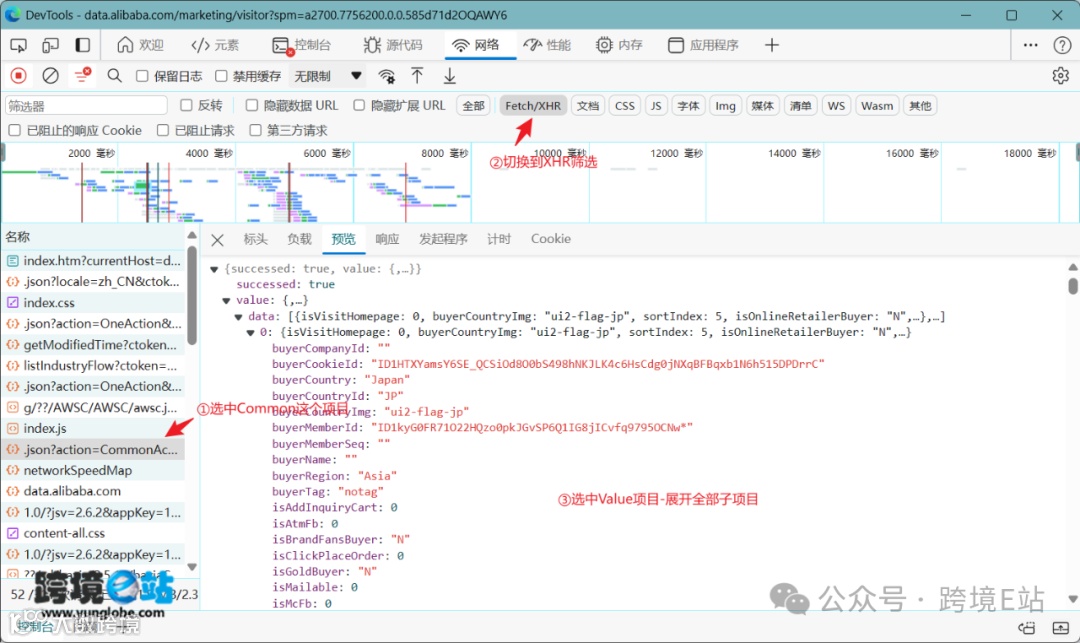The image size is (1080, 643).
Task: Switch to 发起程序 tab
Action: 443,239
